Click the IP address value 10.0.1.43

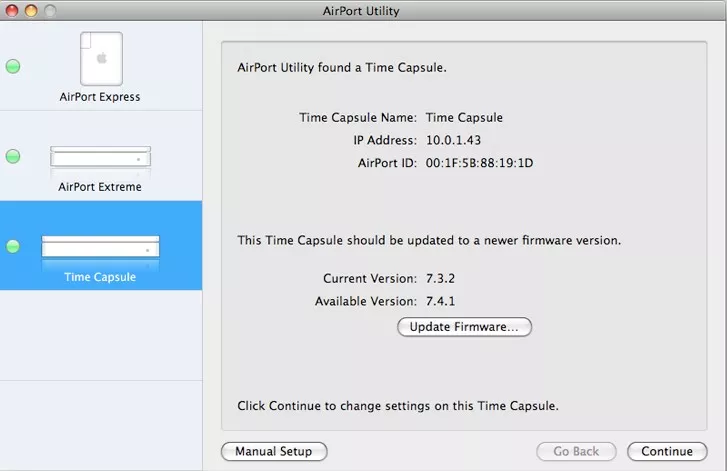tap(453, 140)
